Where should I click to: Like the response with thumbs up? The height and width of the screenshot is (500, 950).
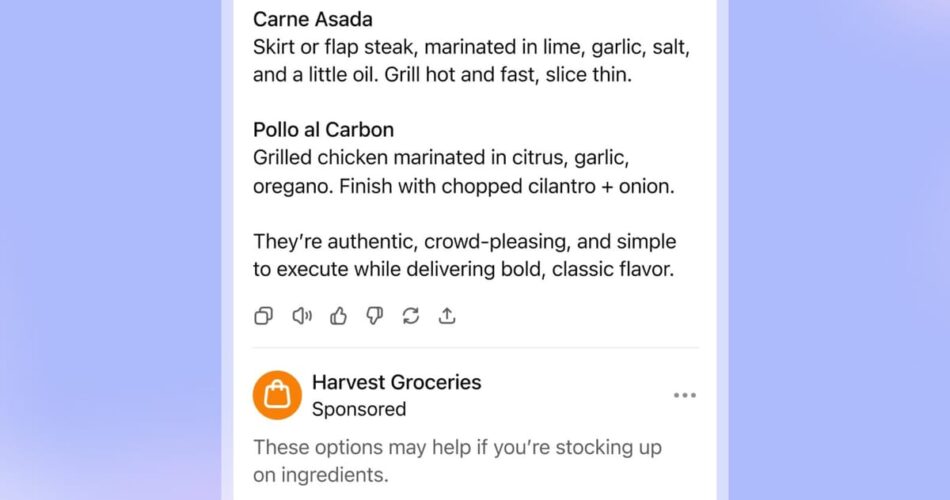point(338,316)
